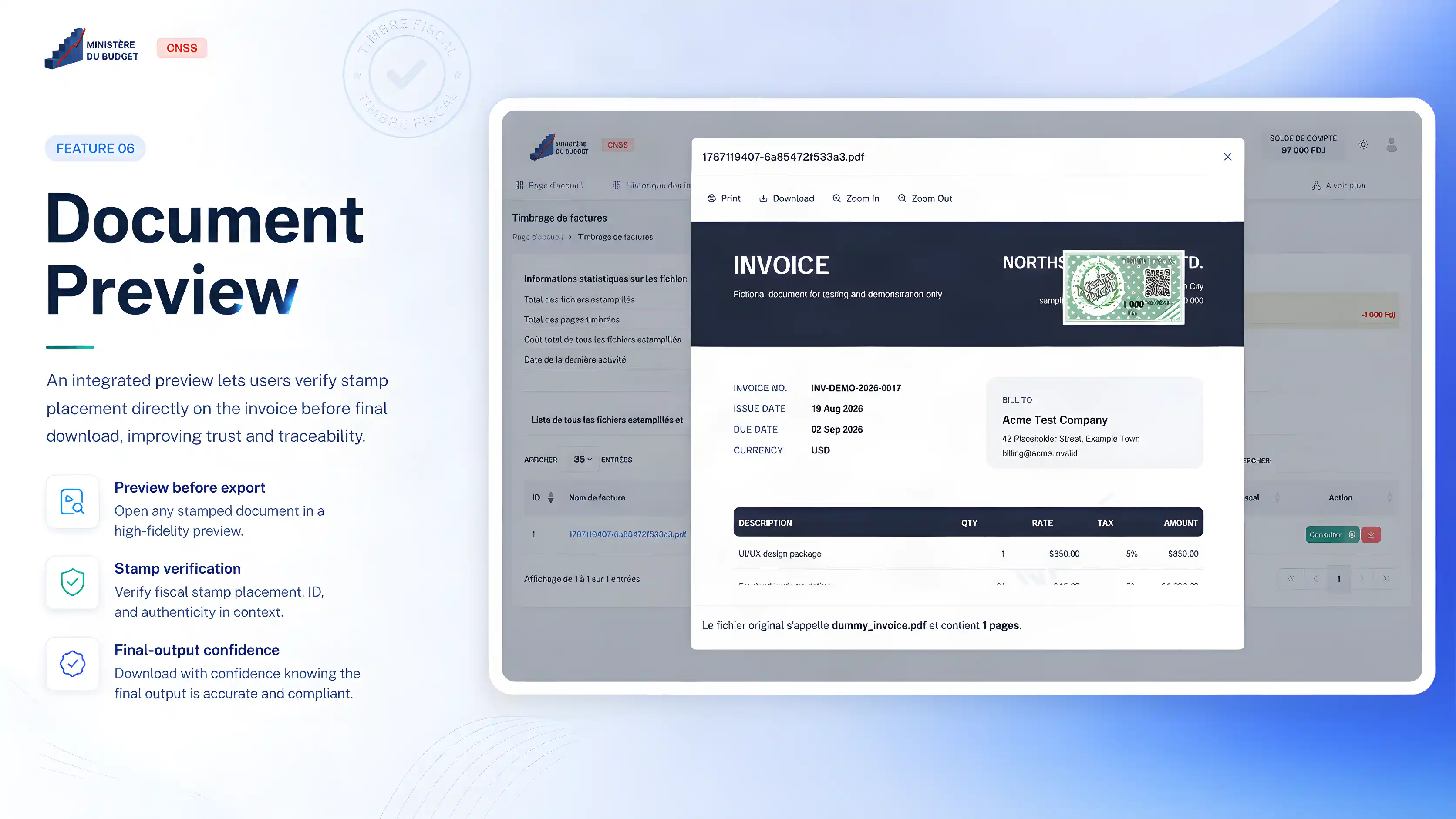This screenshot has width=1456, height=819.
Task: Click the green fiscal stamp on the invoice
Action: coord(1123,287)
